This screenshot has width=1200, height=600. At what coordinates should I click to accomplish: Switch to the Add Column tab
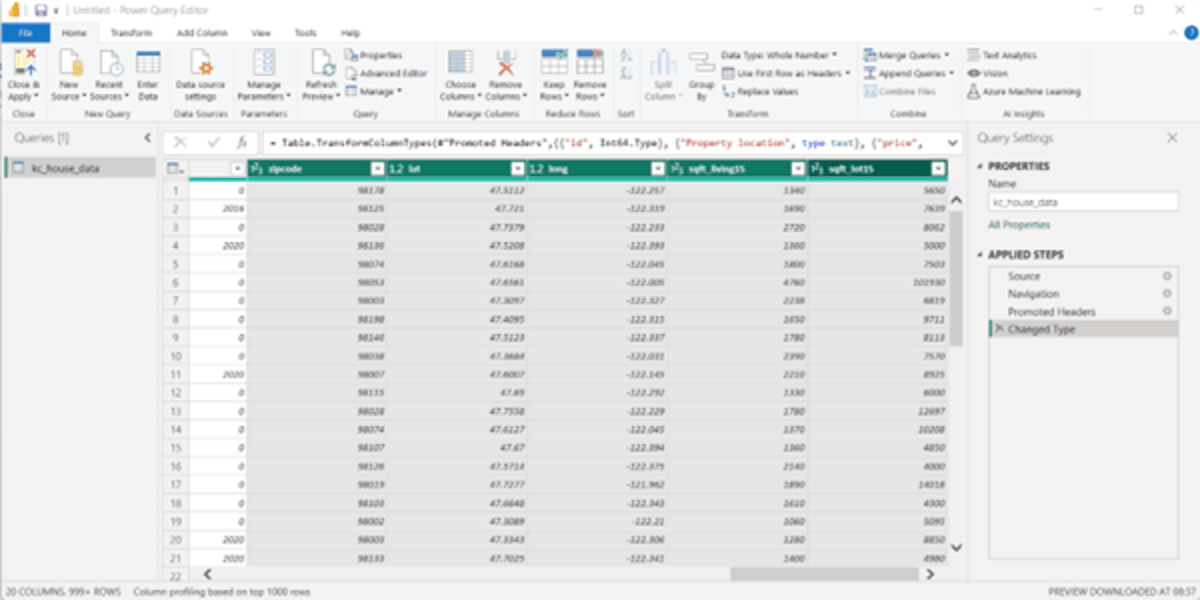(202, 33)
